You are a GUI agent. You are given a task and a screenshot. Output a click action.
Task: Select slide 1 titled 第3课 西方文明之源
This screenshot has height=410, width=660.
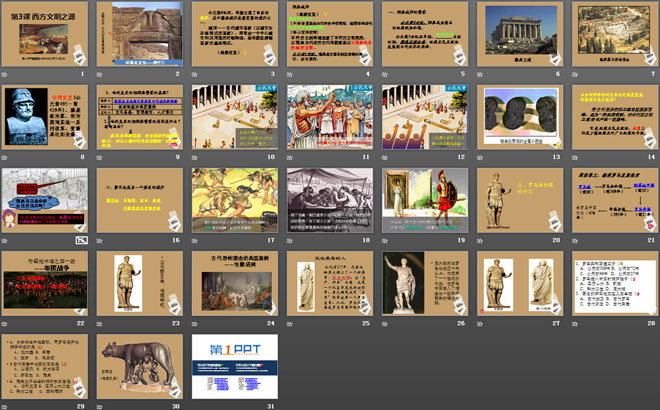coord(45,34)
